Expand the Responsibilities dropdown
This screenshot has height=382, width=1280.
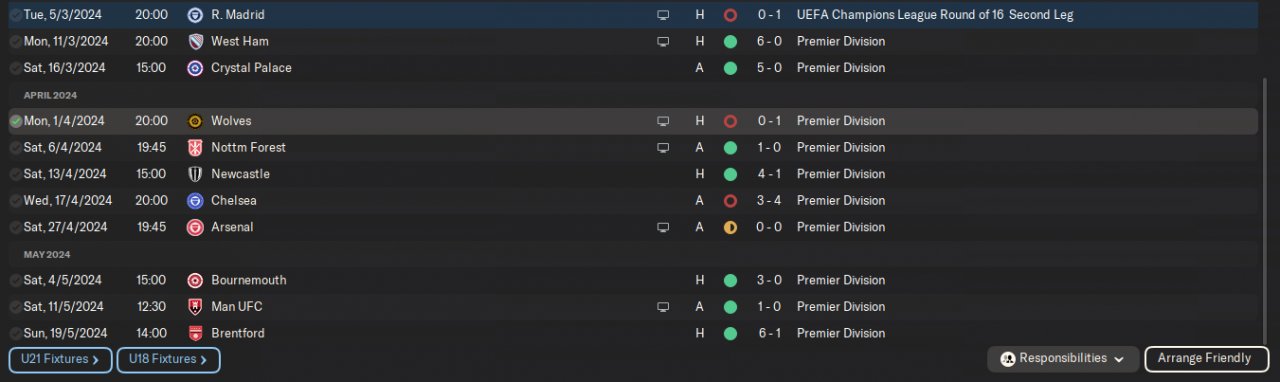click(1063, 359)
